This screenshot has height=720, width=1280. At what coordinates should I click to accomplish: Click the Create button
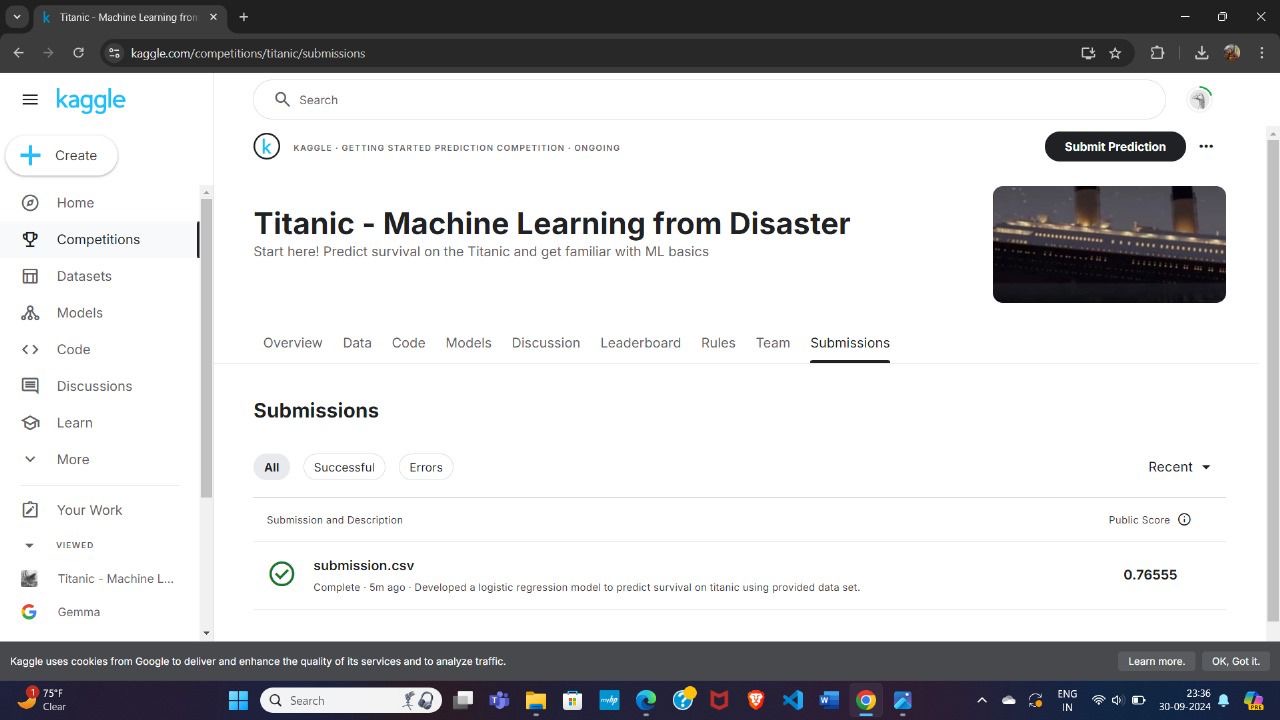point(61,155)
